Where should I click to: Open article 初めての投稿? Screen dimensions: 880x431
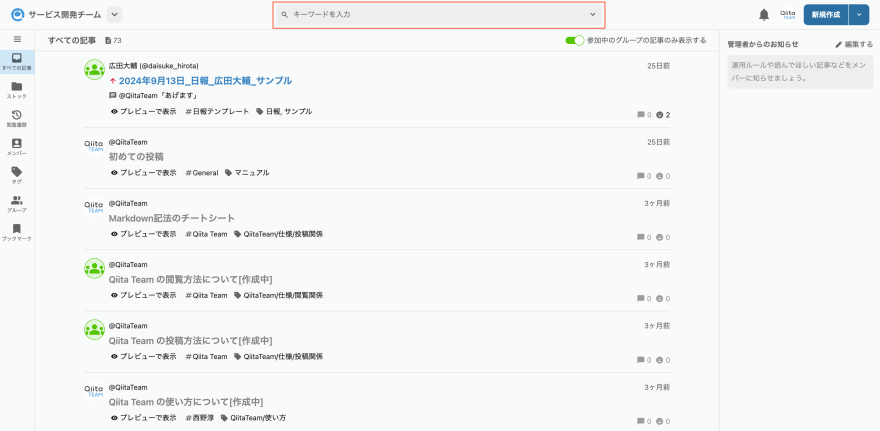coord(136,157)
